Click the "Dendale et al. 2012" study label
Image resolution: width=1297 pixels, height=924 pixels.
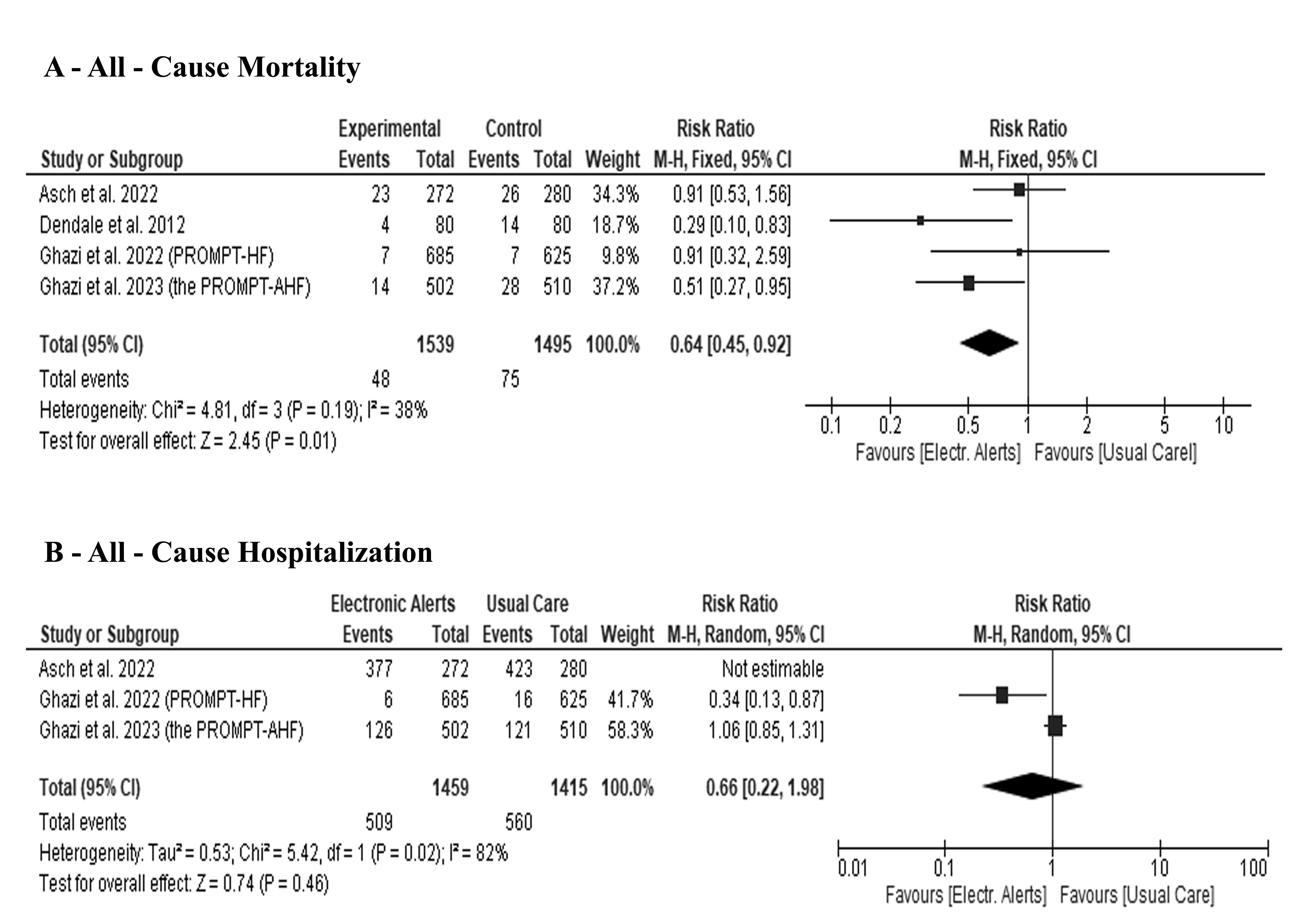(x=112, y=225)
